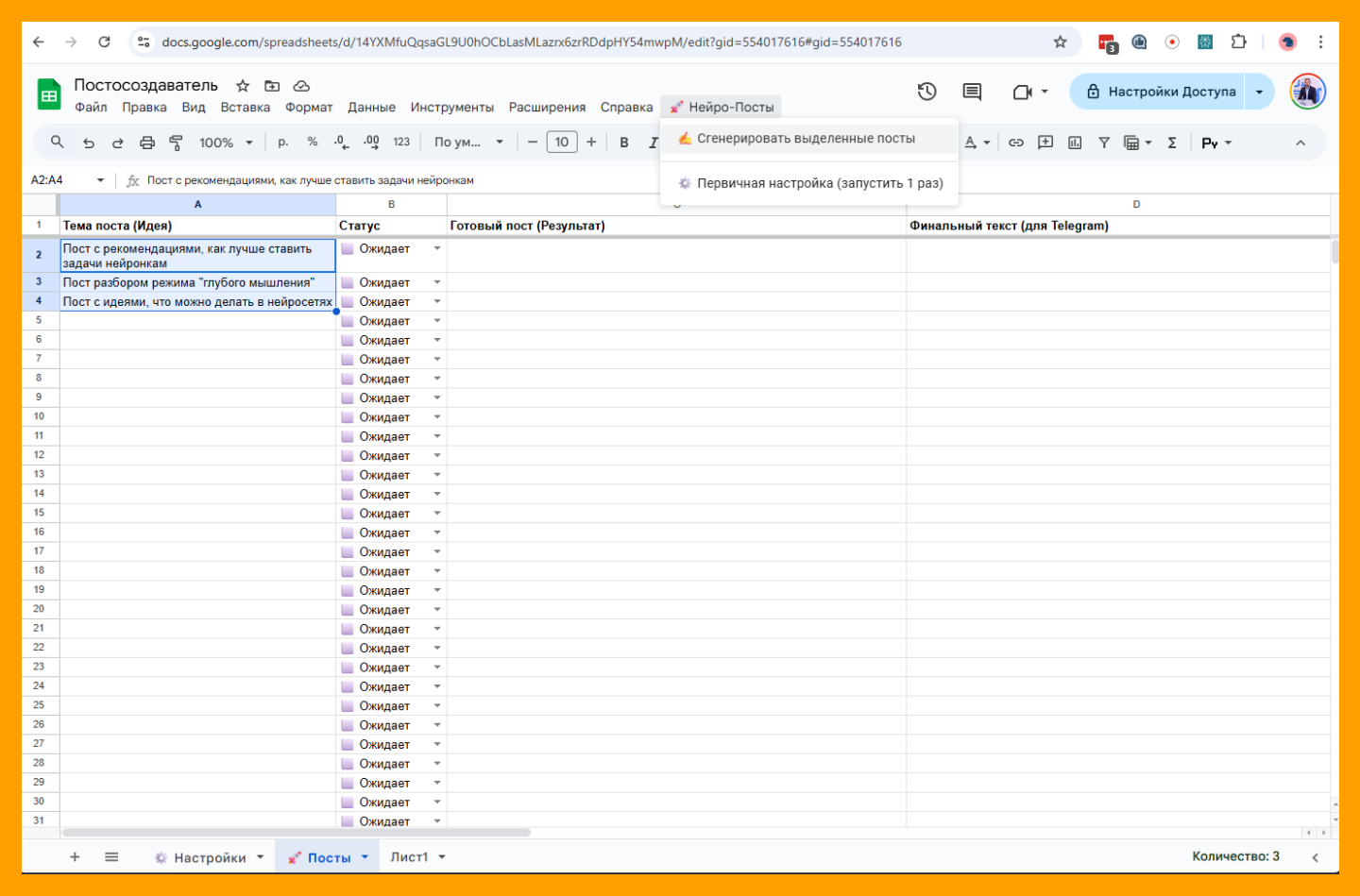The width and height of the screenshot is (1360, 896).
Task: Select the paint format tool
Action: [x=176, y=143]
